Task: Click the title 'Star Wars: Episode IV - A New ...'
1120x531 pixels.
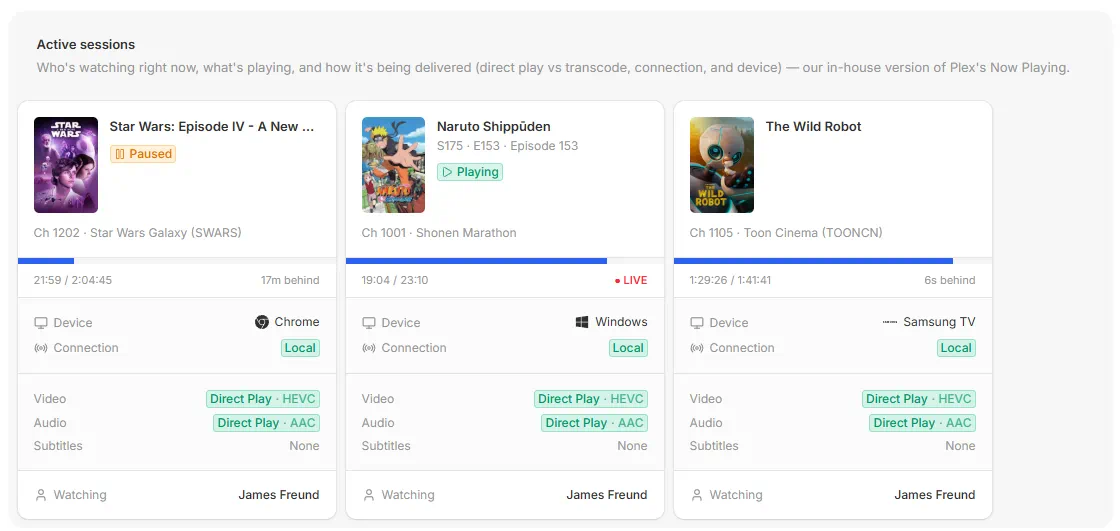Action: (x=211, y=126)
